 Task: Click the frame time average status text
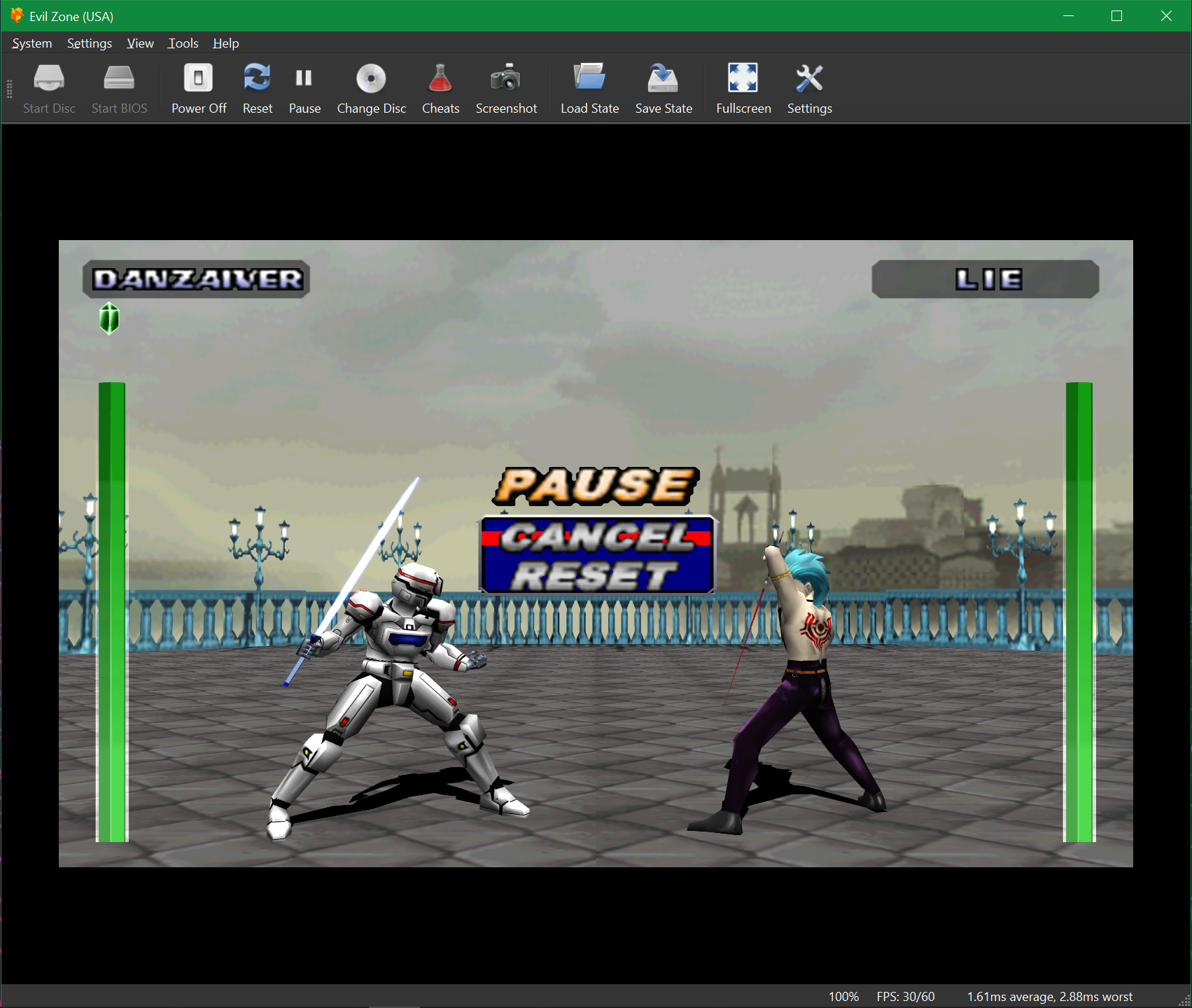pos(1049,997)
